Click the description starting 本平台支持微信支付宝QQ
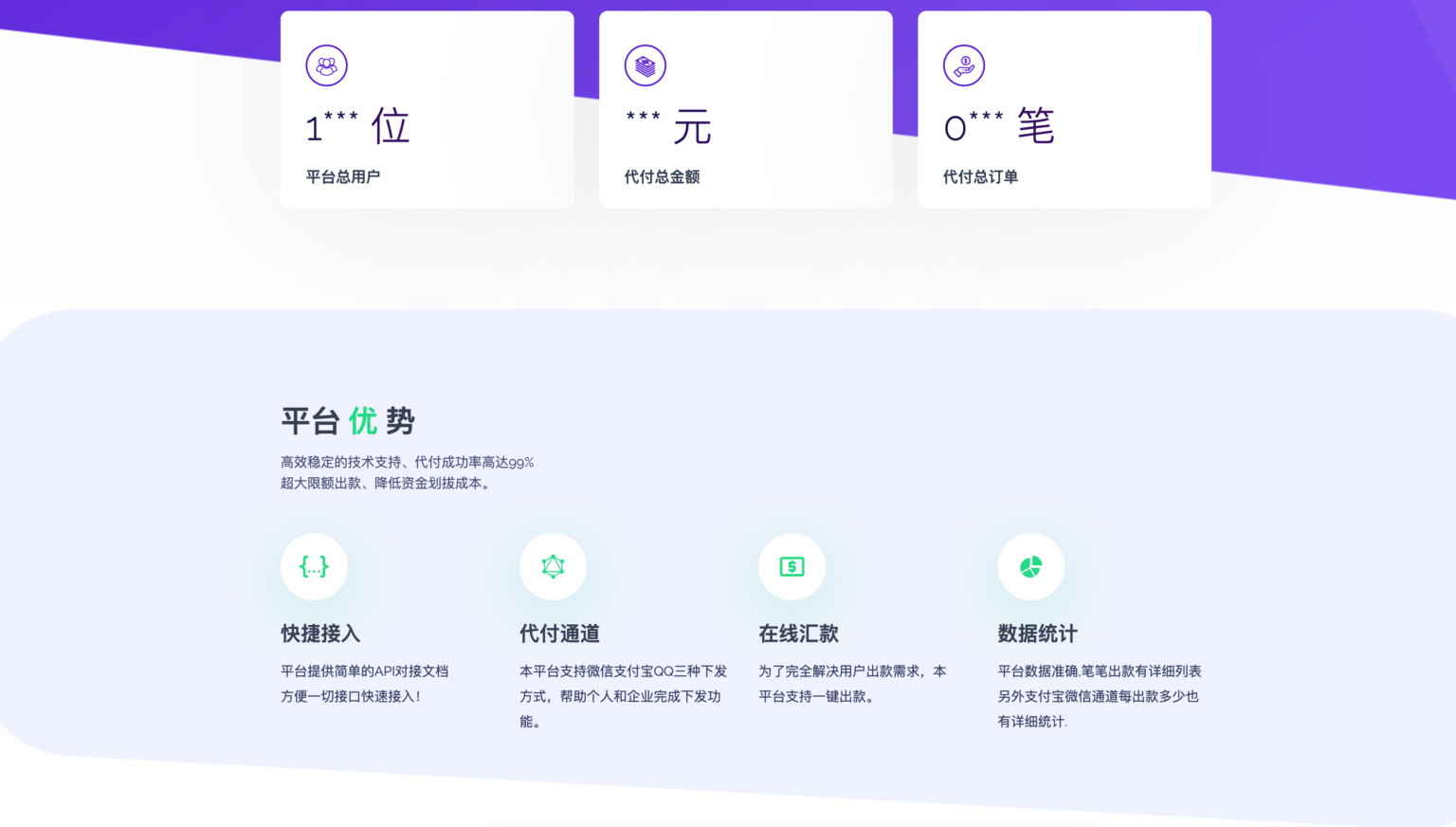 coord(624,696)
